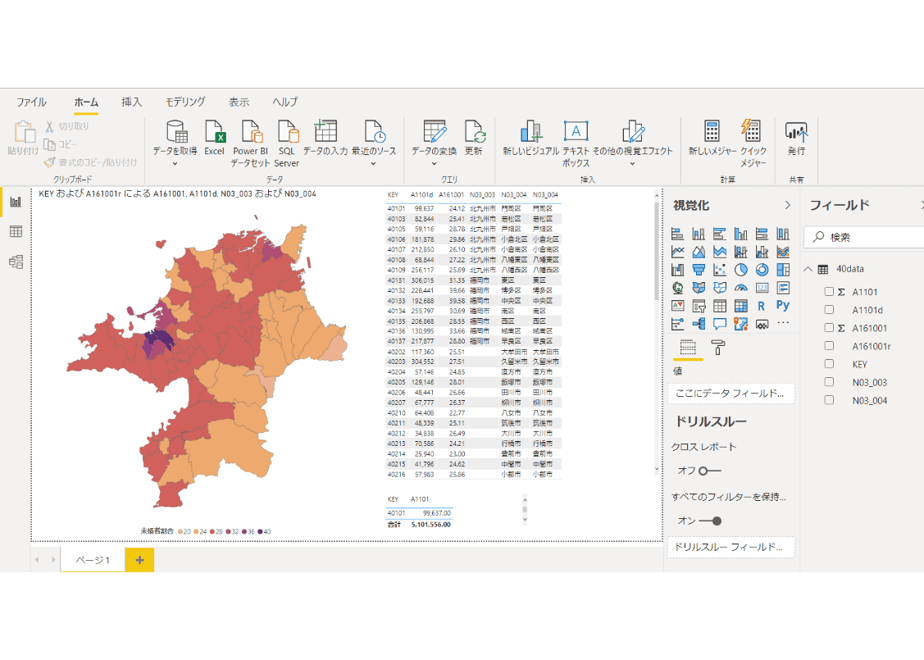The height and width of the screenshot is (660, 924).
Task: Select the area chart visual
Action: [x=699, y=252]
